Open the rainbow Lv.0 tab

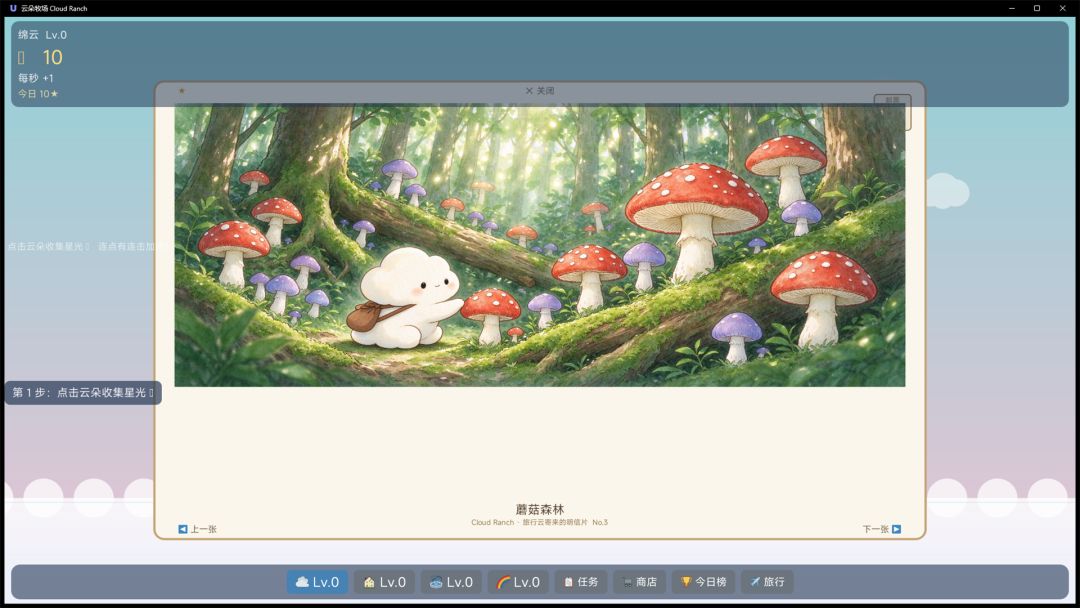[518, 582]
